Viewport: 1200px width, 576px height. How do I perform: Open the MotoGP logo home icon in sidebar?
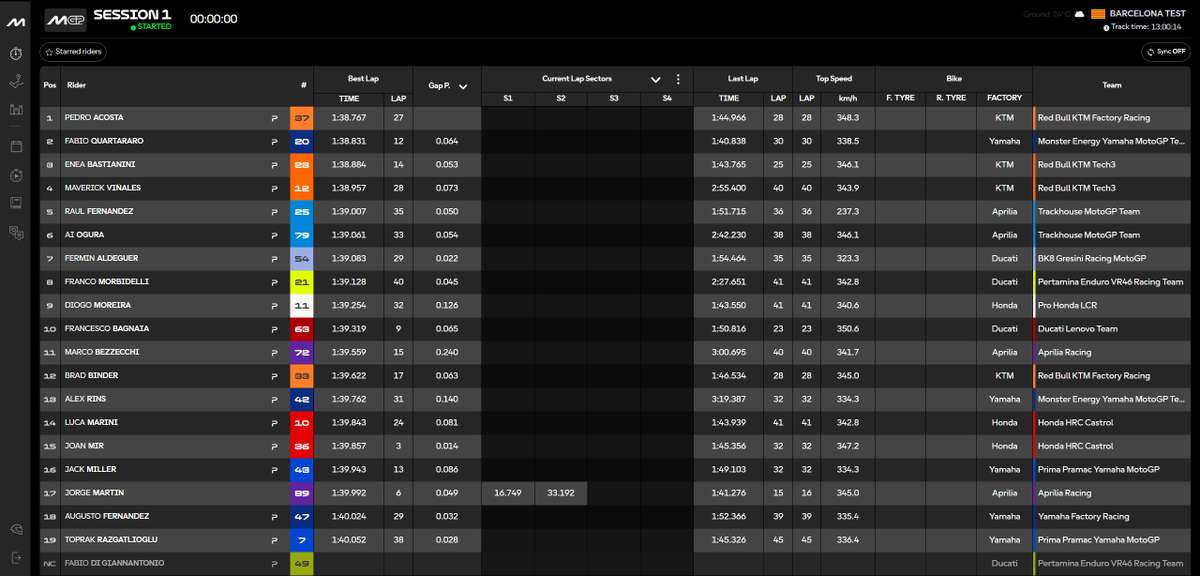[x=15, y=21]
